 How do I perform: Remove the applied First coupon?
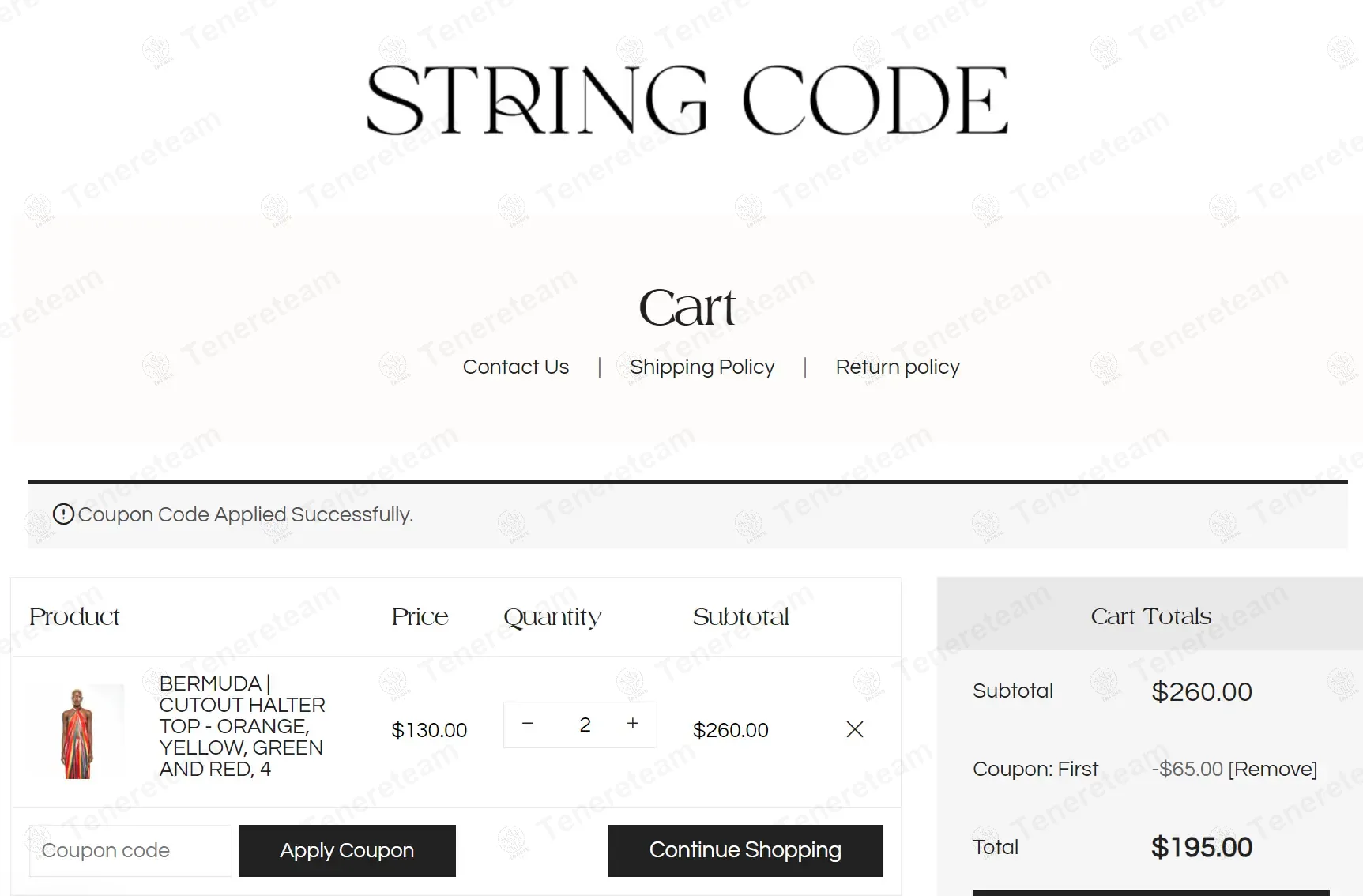point(1273,769)
